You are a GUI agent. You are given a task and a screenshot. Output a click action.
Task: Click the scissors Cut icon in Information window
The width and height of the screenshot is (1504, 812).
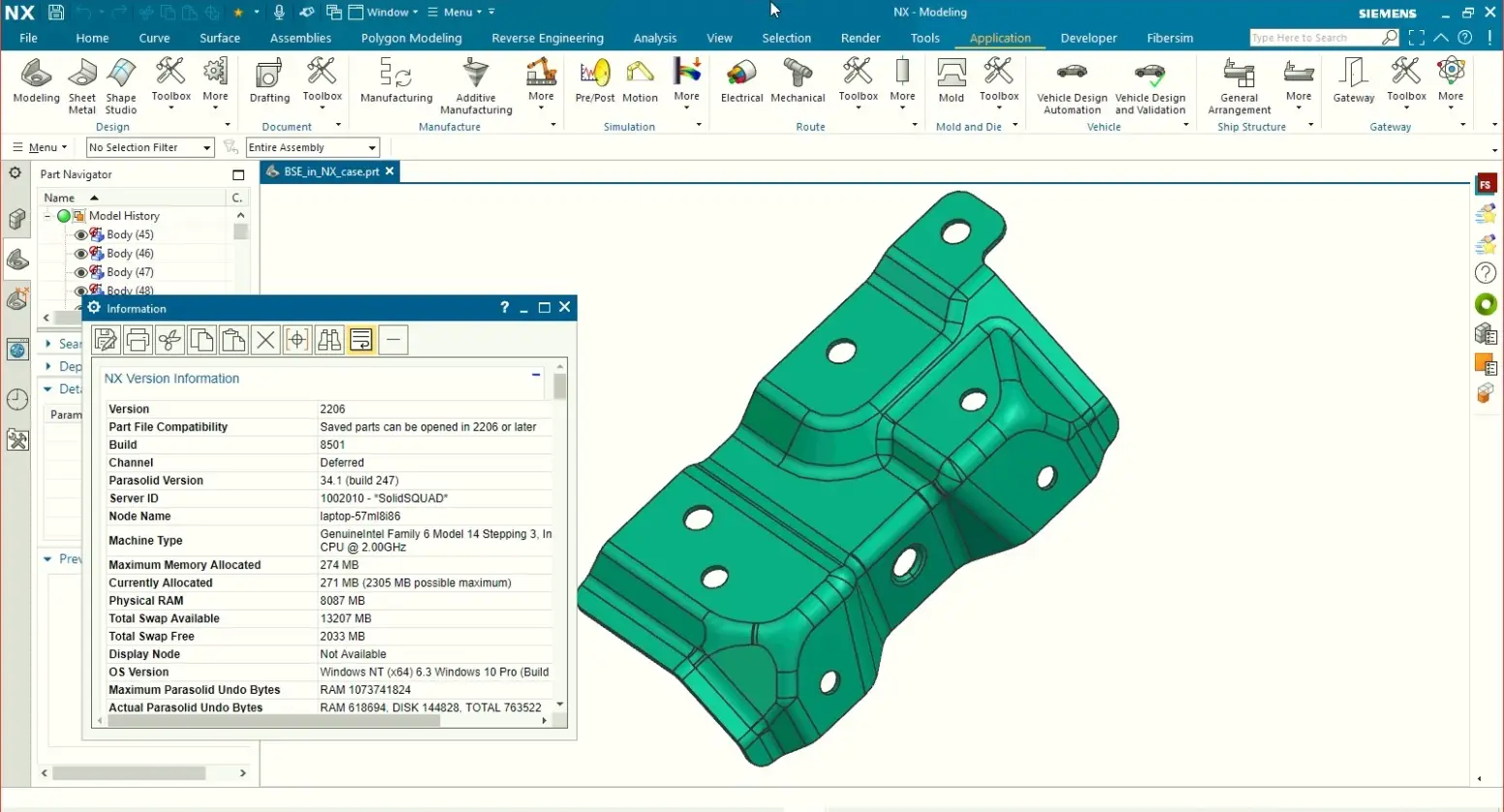point(170,340)
